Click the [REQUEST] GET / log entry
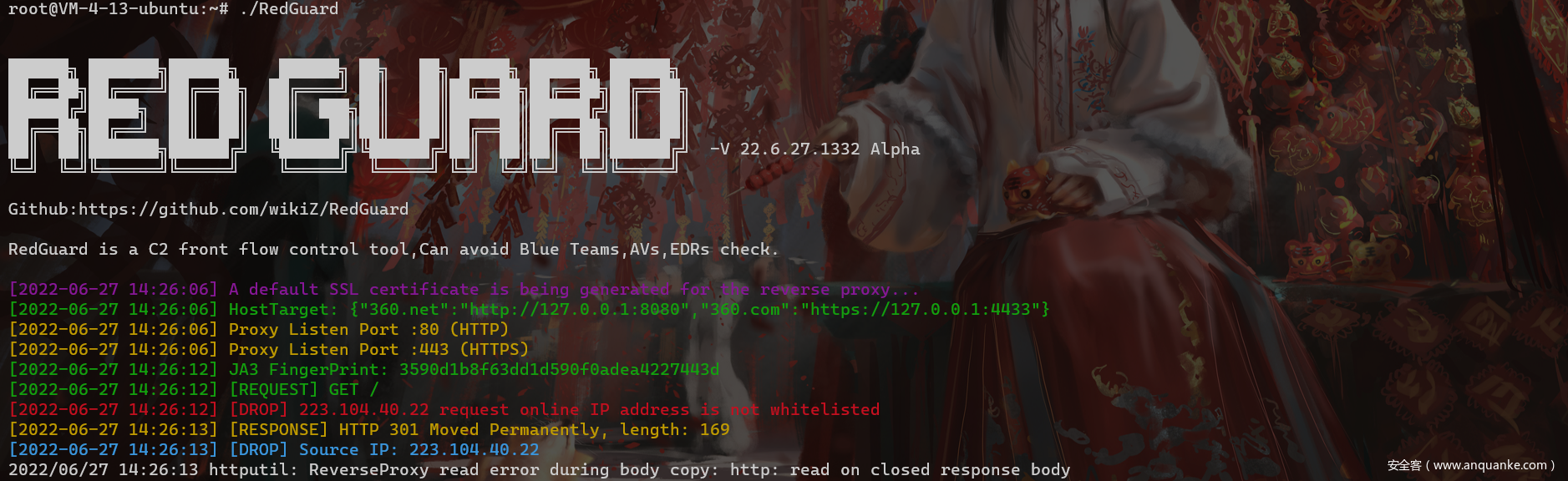 [x=303, y=389]
